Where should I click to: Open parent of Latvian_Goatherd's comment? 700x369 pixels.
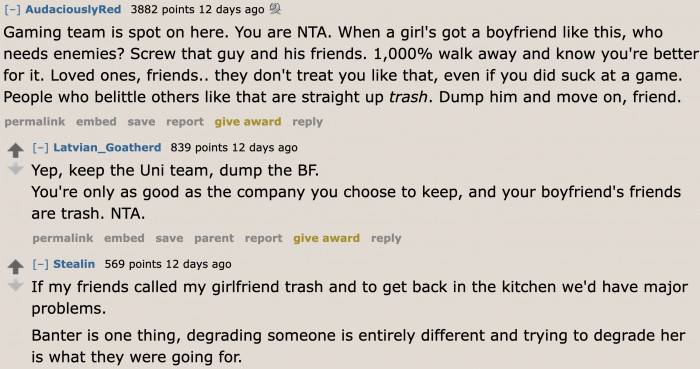tap(214, 238)
